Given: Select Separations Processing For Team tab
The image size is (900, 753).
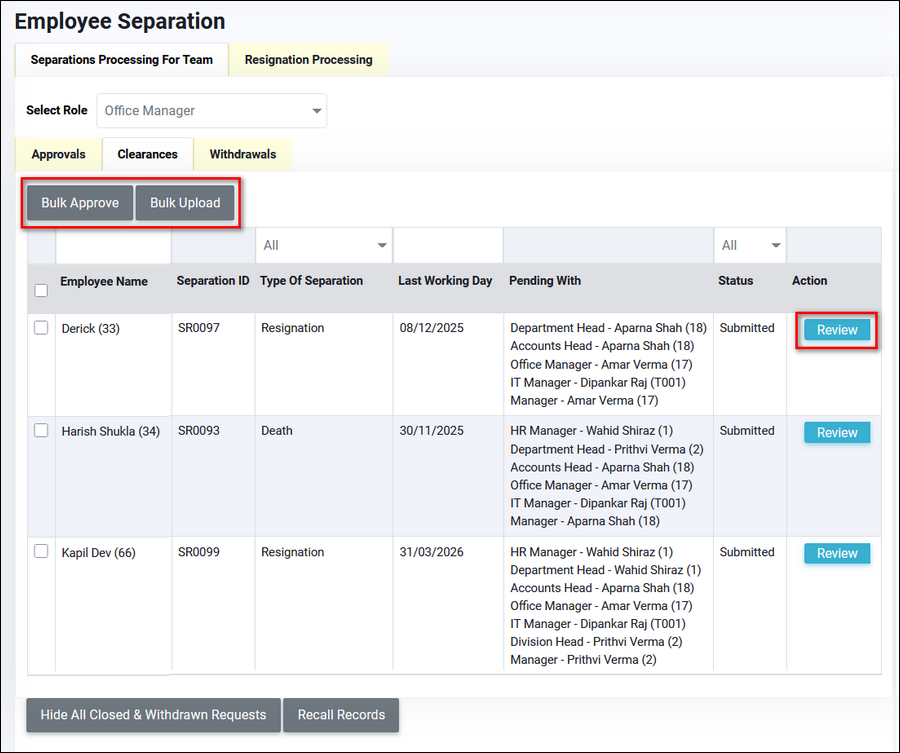Looking at the screenshot, I should click(x=121, y=60).
